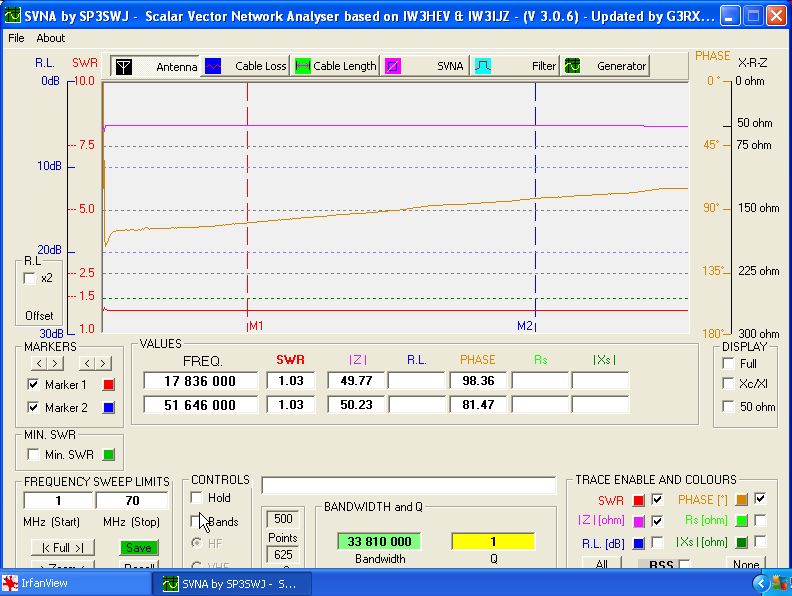Open the Cable Length measurement mode
This screenshot has height=596, width=792.
(301, 66)
